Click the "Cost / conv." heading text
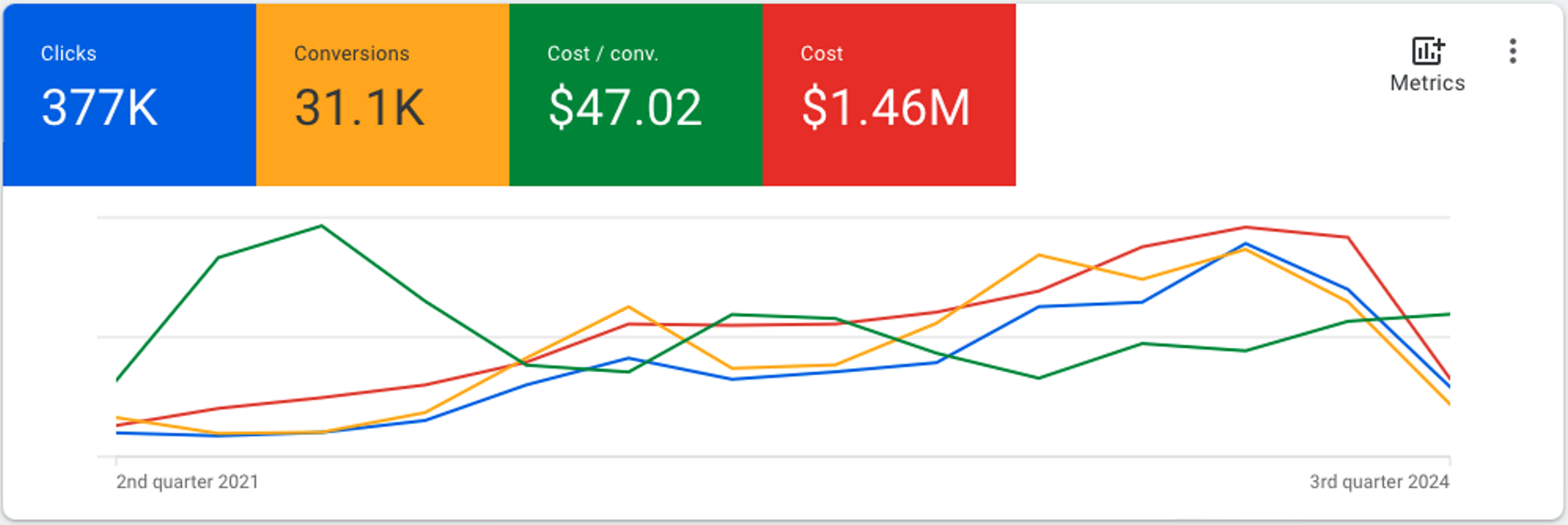1568x525 pixels. point(602,54)
